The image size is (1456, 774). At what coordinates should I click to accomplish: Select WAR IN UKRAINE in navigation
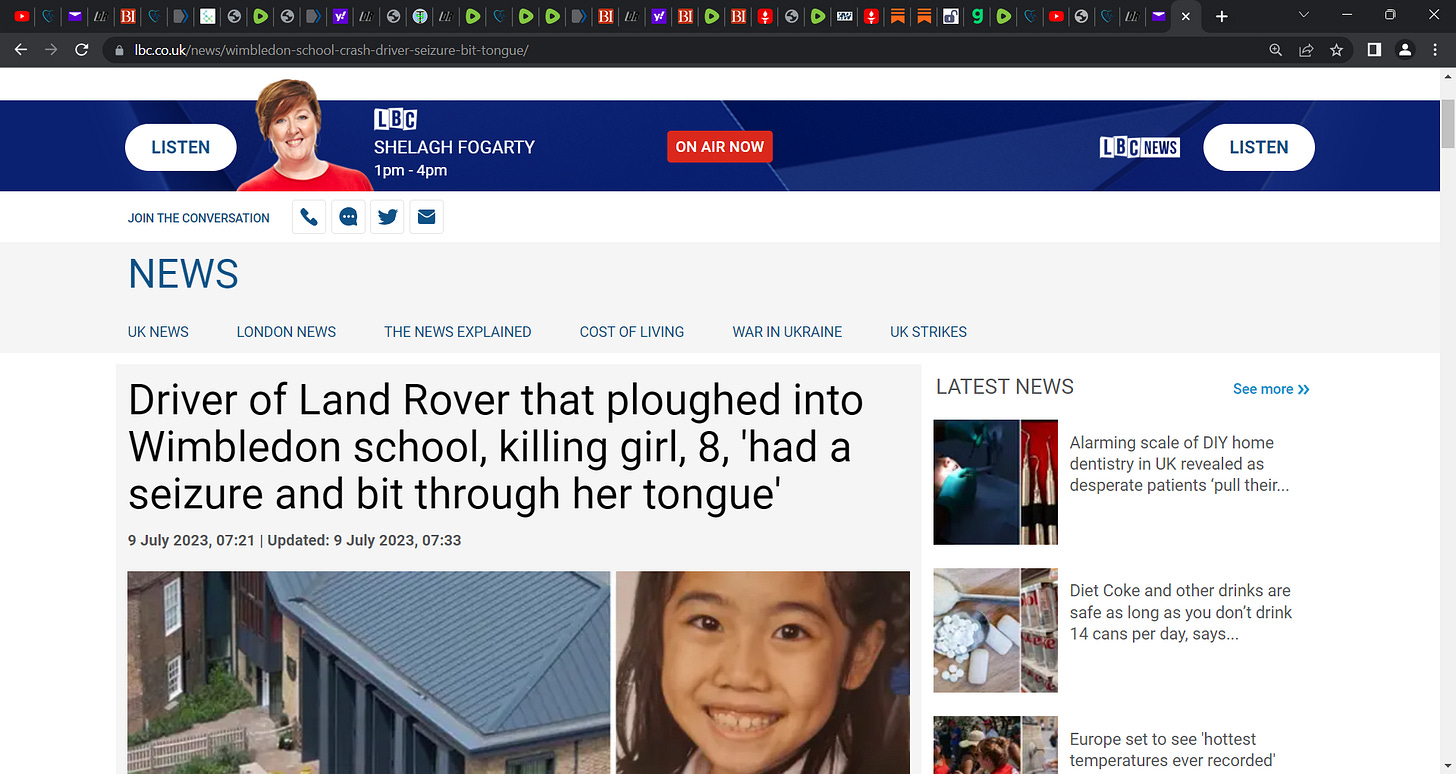[787, 332]
